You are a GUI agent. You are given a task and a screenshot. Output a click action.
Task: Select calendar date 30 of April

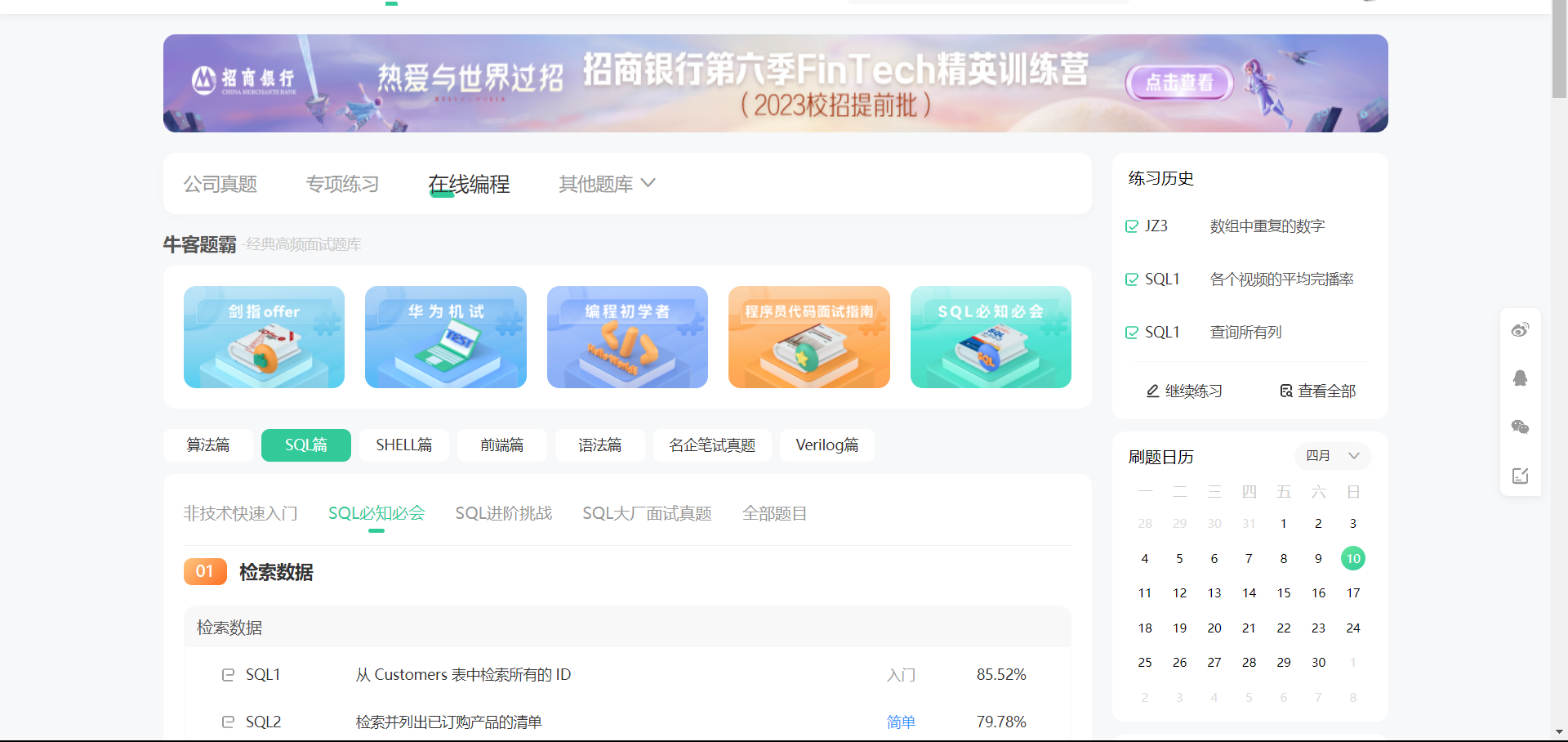(1318, 663)
